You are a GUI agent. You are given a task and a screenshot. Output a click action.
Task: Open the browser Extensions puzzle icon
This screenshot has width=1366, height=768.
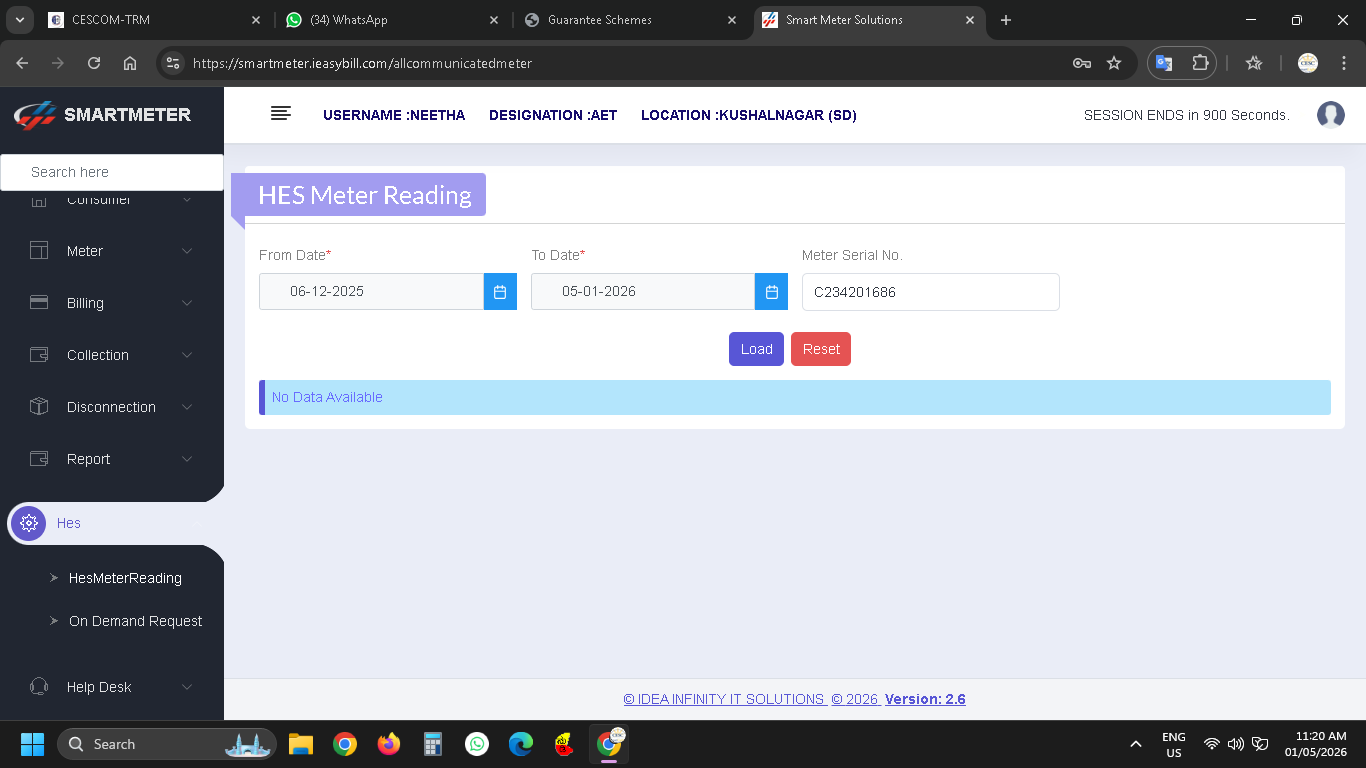[1200, 63]
